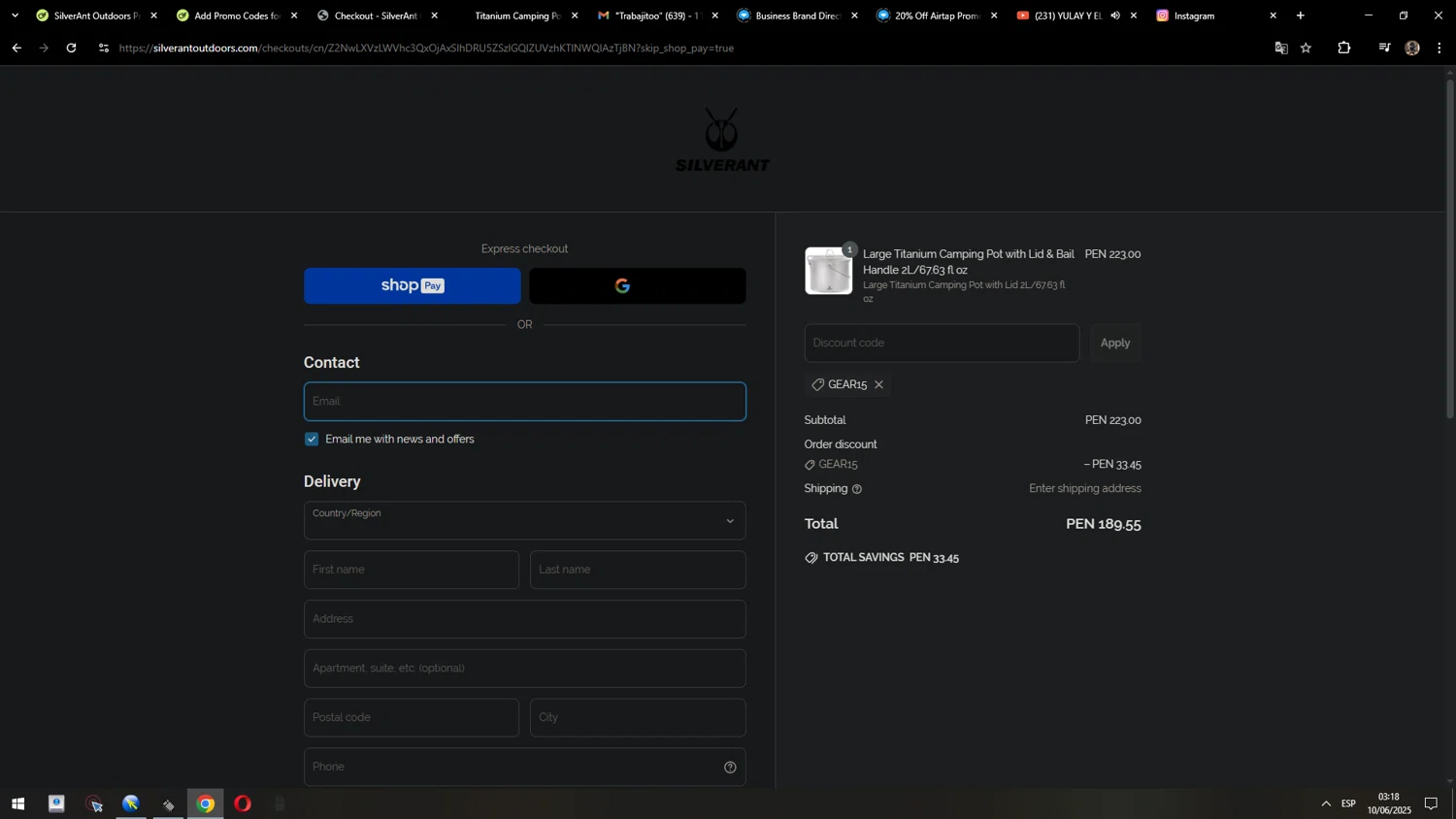
Task: View site information icon in address bar
Action: point(104,48)
